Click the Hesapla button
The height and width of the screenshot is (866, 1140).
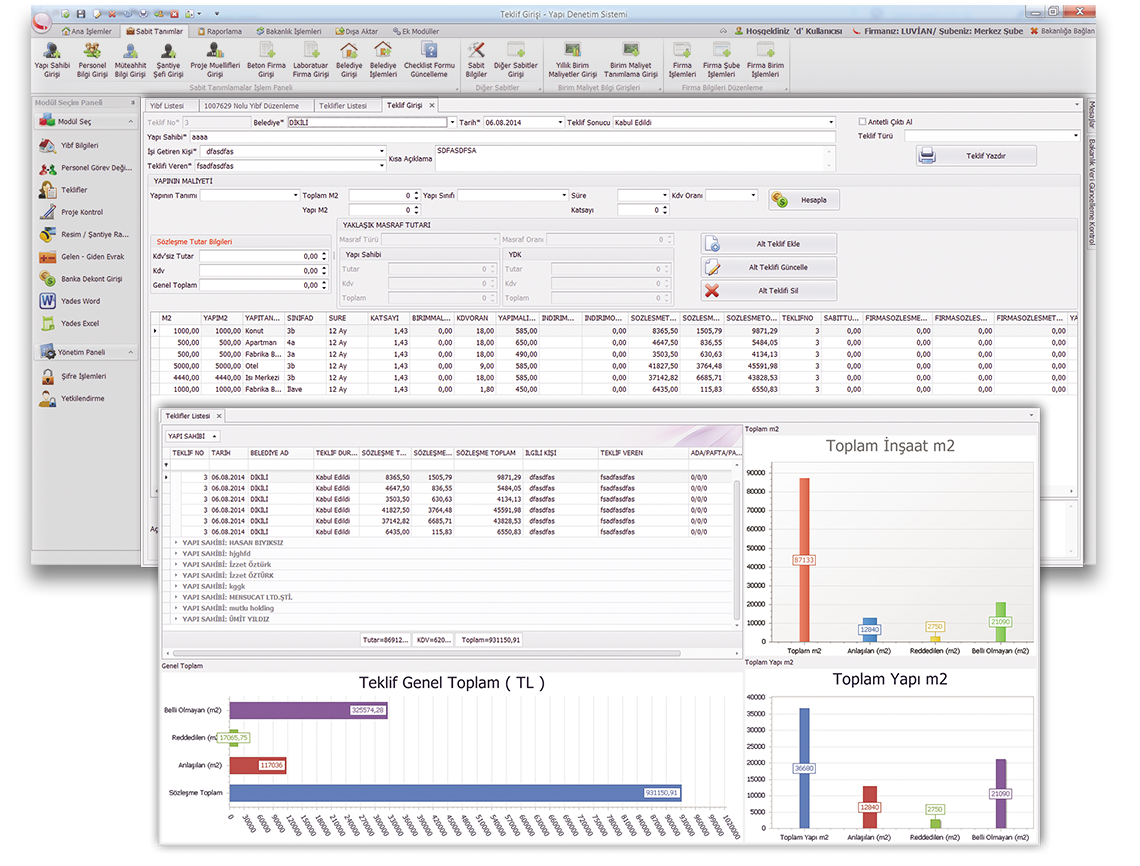(804, 200)
